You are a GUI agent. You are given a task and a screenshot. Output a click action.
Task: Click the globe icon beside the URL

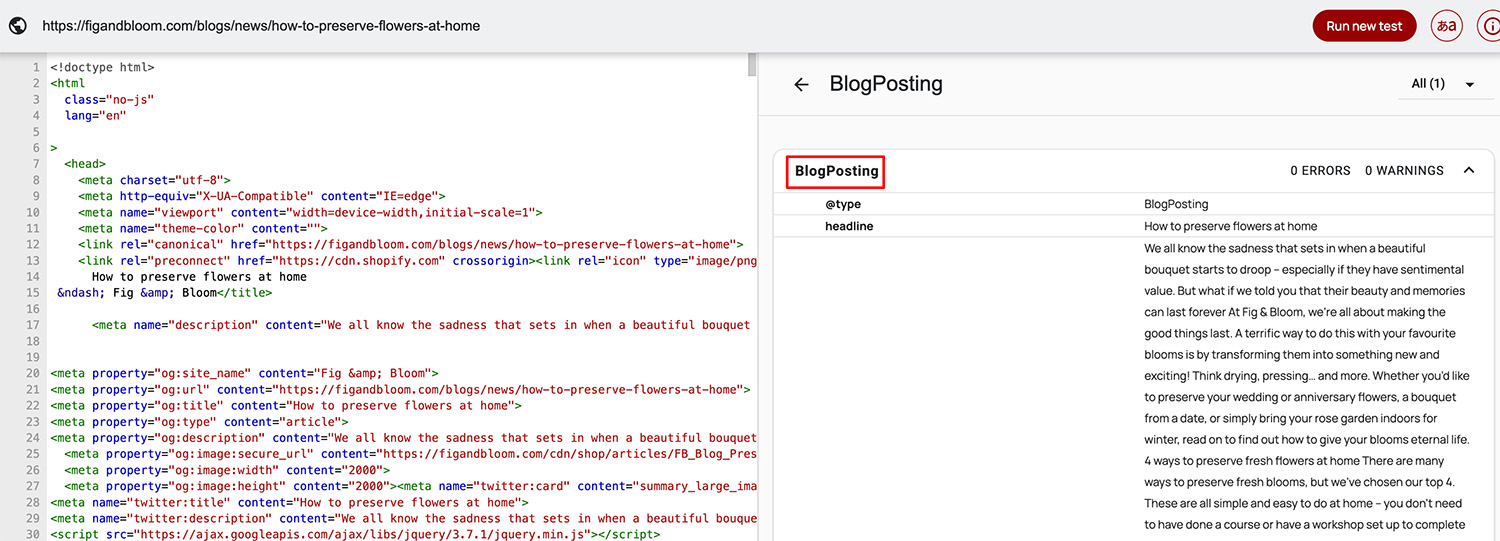(17, 26)
